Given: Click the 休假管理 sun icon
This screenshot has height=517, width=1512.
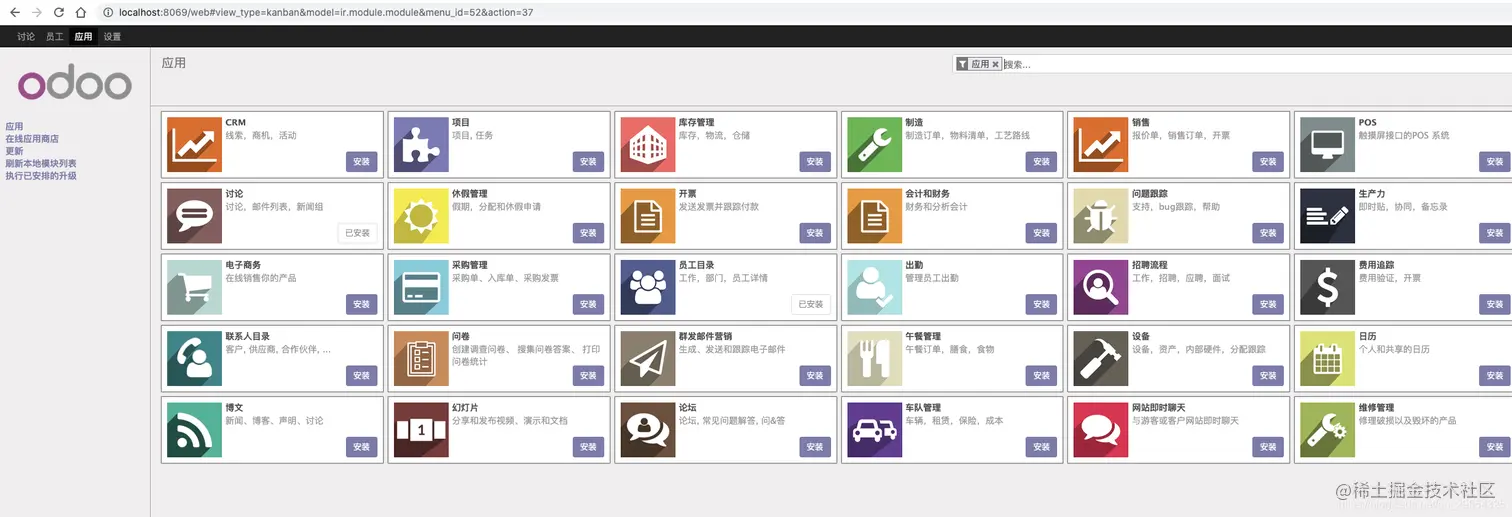Looking at the screenshot, I should click(x=421, y=216).
